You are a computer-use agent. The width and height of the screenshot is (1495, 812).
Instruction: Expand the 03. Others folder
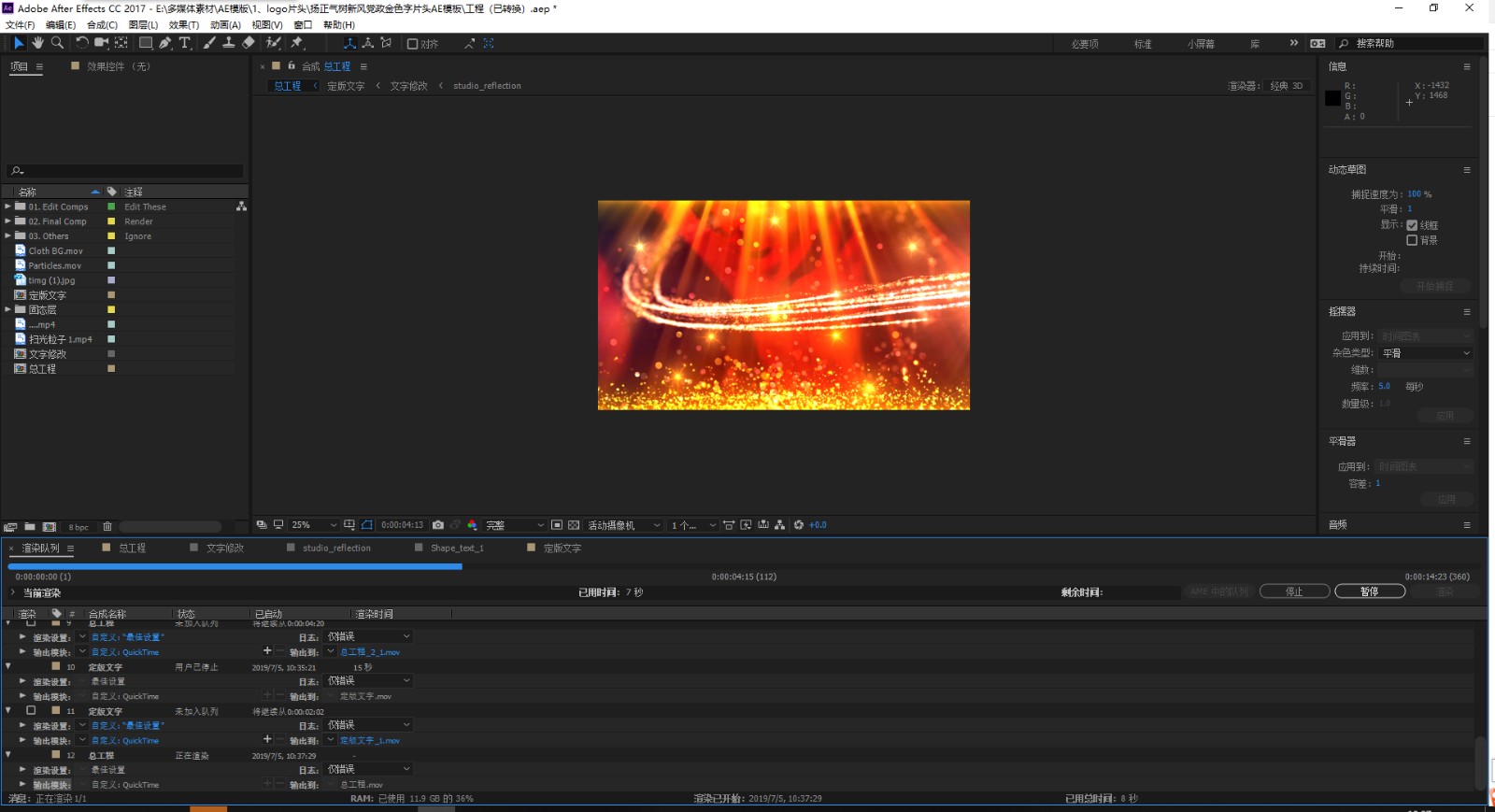(8, 235)
